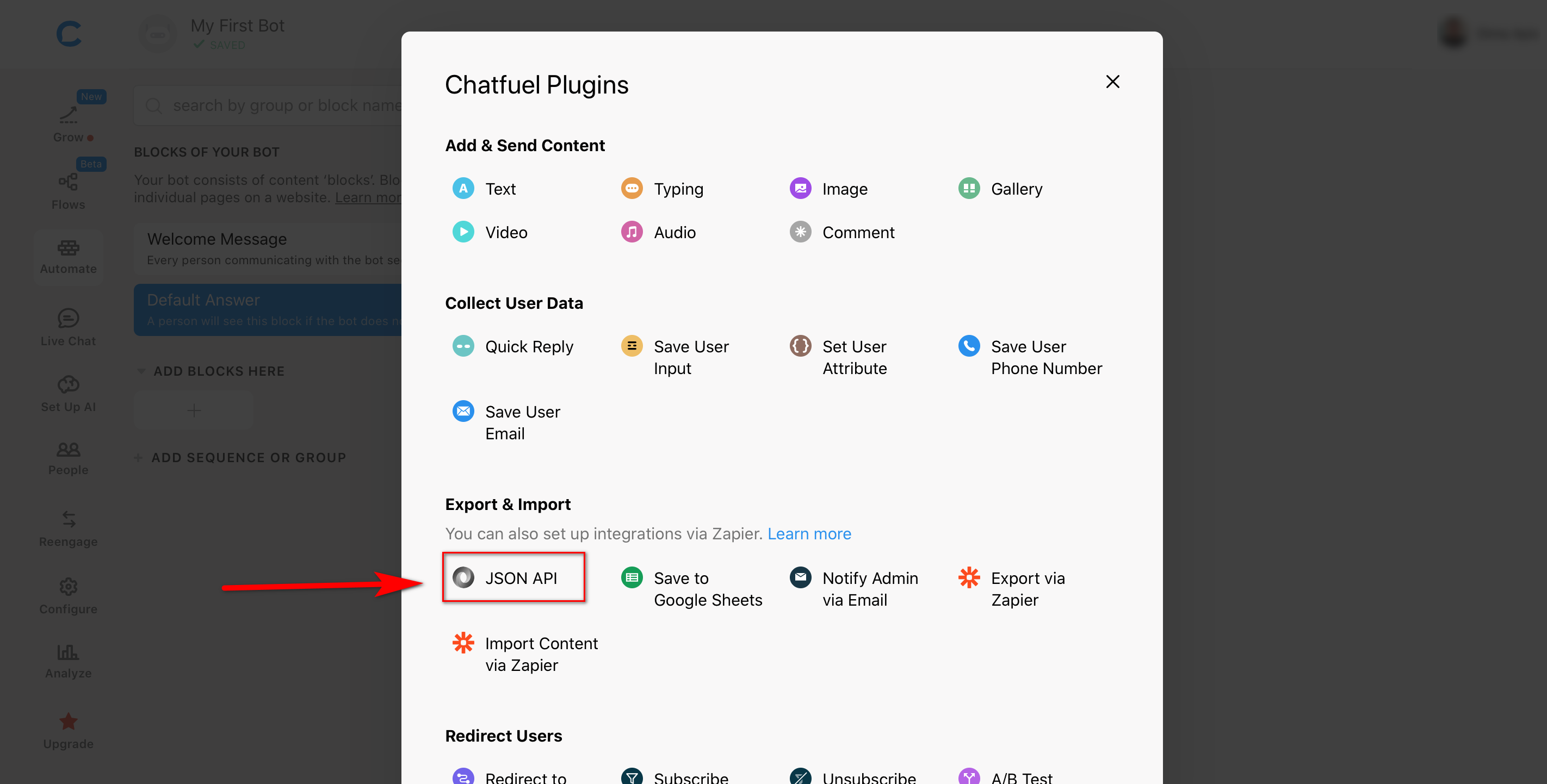Go to the Live Chat section
1547x784 pixels.
pyautogui.click(x=68, y=328)
